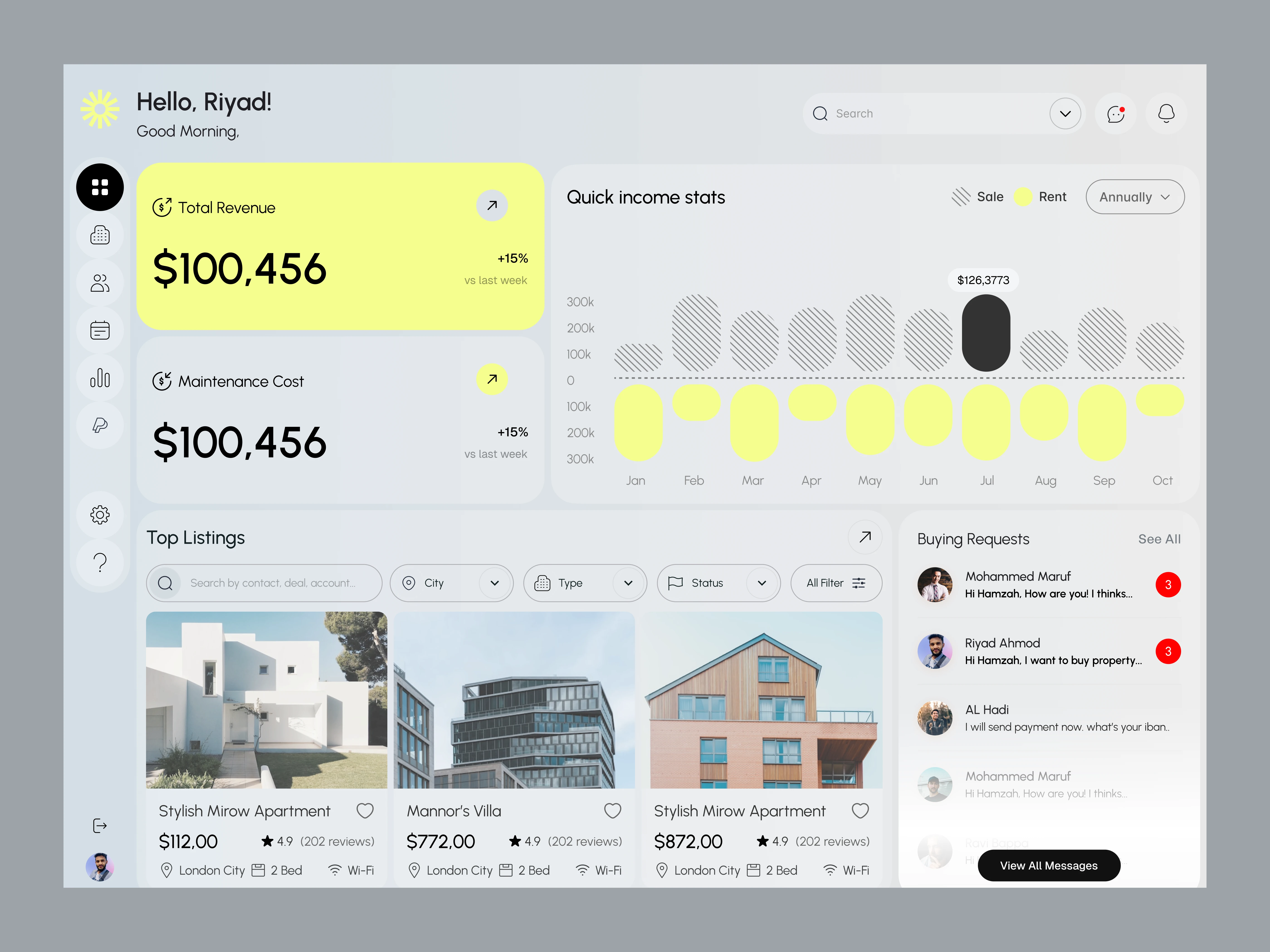Favorite the $872,00 Stylish Mirow Apartment
1270x952 pixels.
[x=860, y=811]
